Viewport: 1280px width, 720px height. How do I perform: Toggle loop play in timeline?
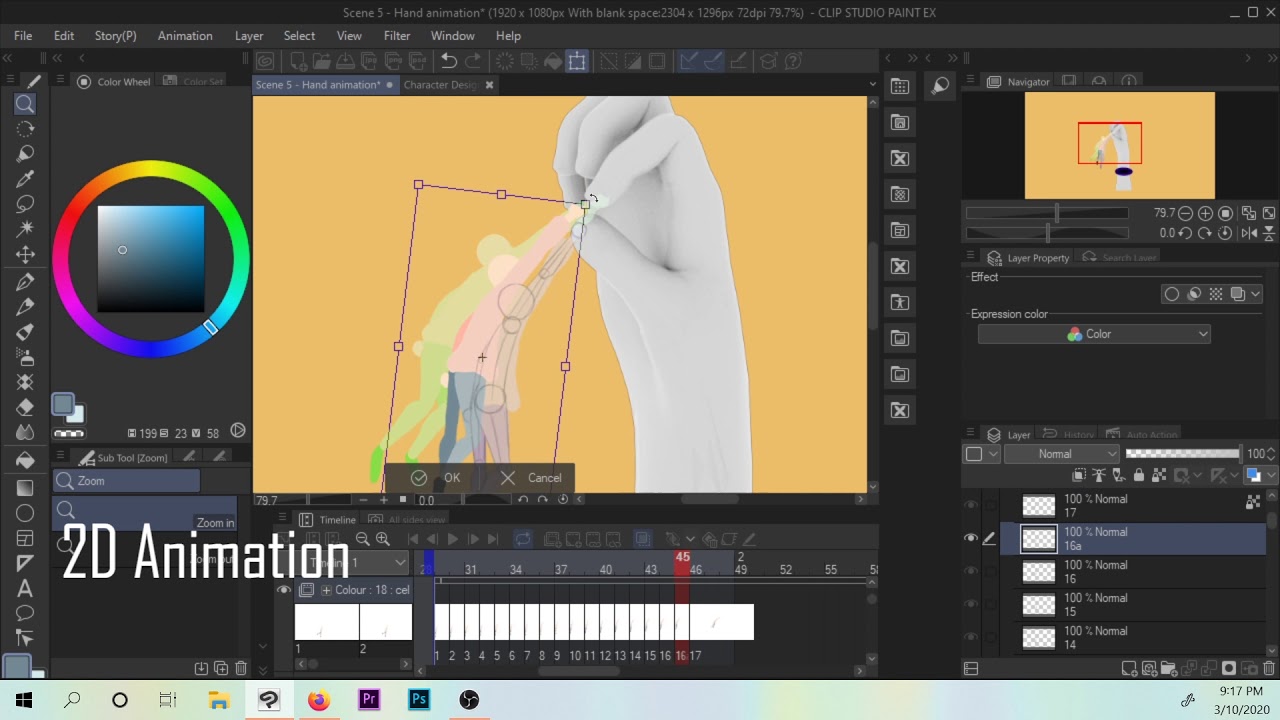point(523,539)
